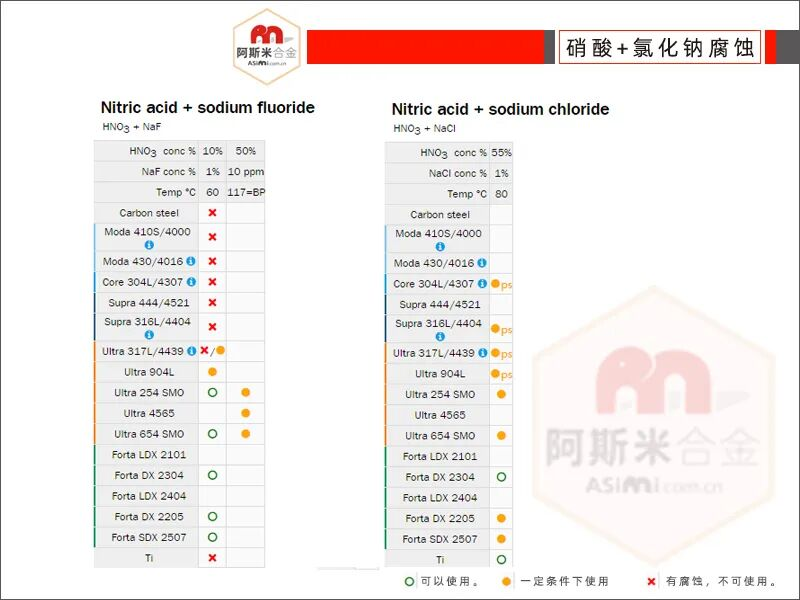Click green circle for Ultra 254 SMO at 10%
This screenshot has width=800, height=600.
click(x=213, y=392)
